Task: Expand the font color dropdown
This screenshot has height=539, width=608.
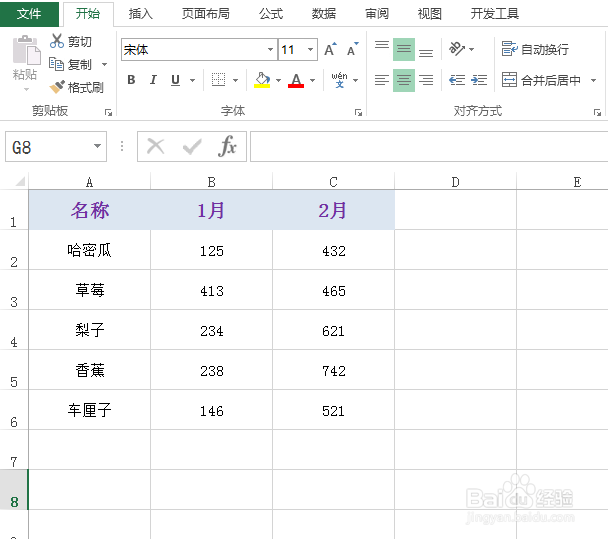Action: 313,80
